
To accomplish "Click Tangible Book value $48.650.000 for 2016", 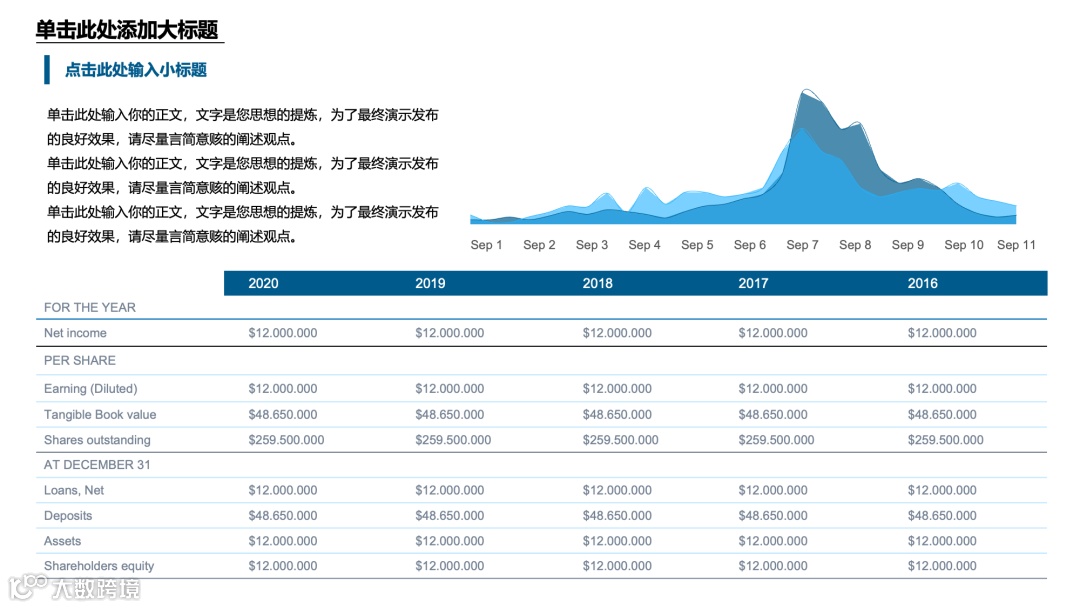I will pyautogui.click(x=942, y=415).
